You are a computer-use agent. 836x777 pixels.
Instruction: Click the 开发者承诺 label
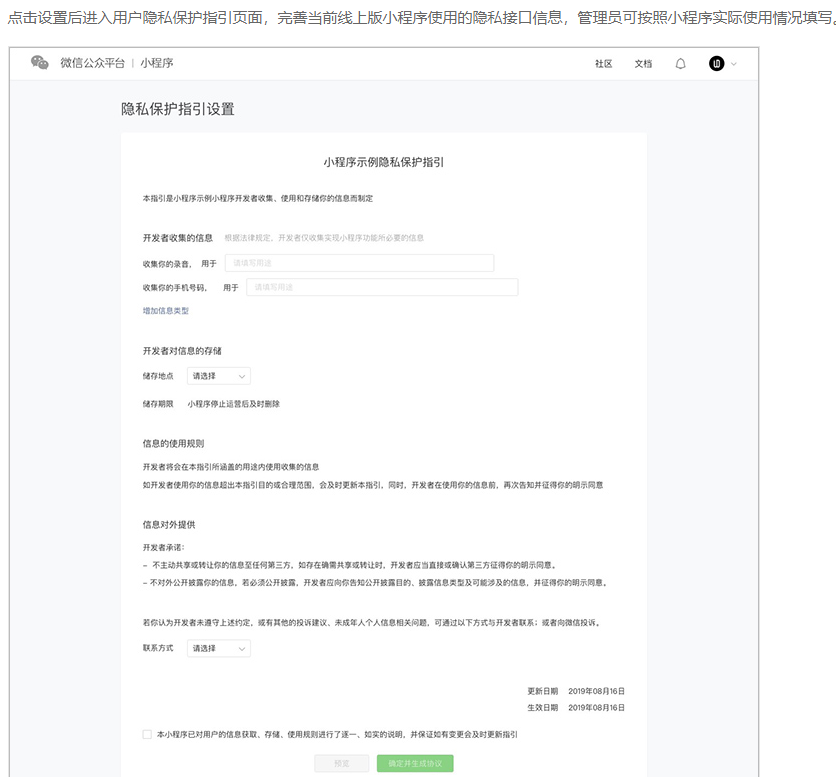(x=163, y=548)
